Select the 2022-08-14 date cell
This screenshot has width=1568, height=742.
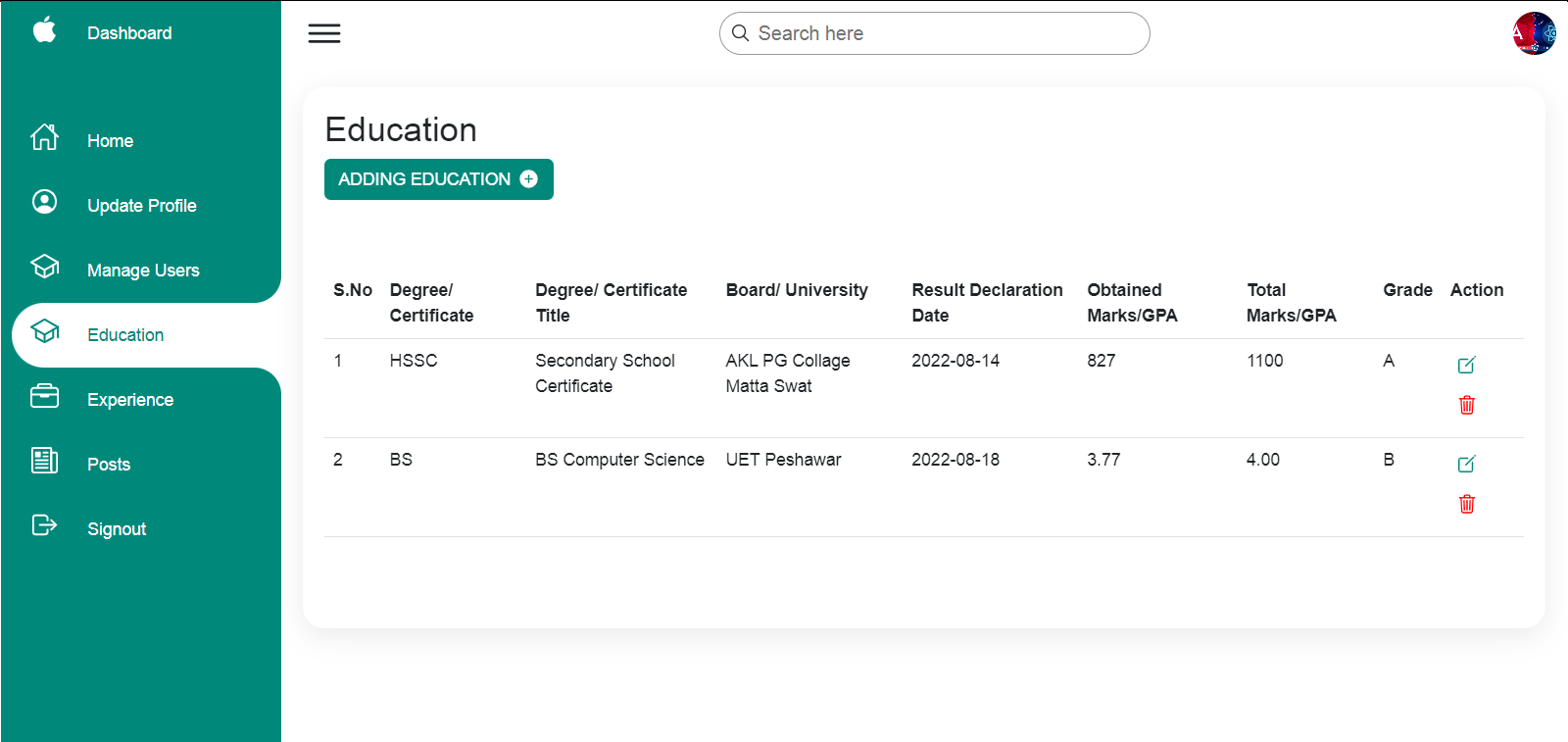click(955, 361)
